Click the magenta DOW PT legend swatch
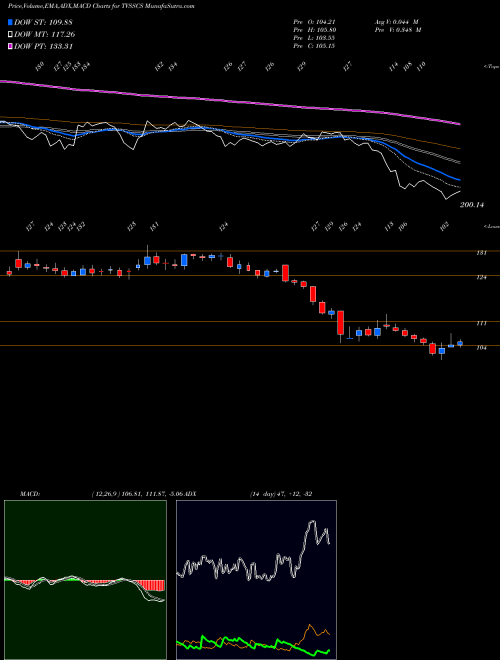Screen dimensions: 500x660 coord(10,46)
